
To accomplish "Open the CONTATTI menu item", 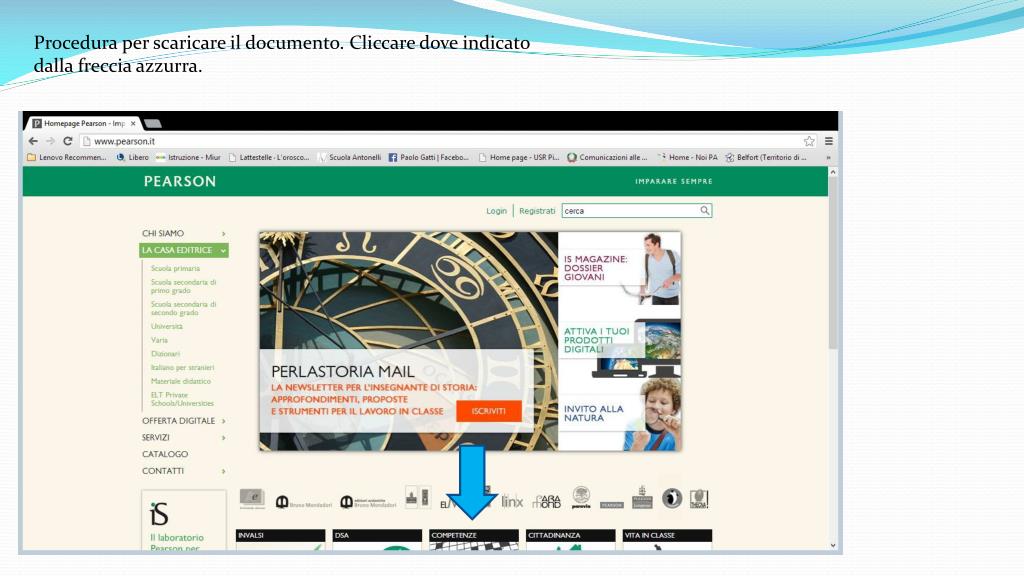I will coord(163,471).
